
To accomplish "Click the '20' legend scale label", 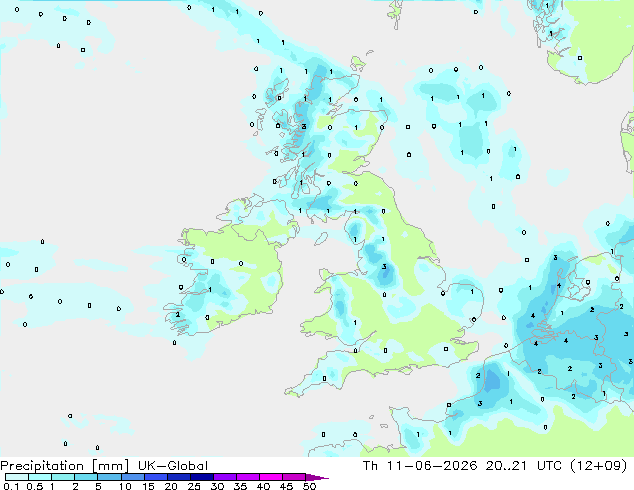I will [x=171, y=486].
